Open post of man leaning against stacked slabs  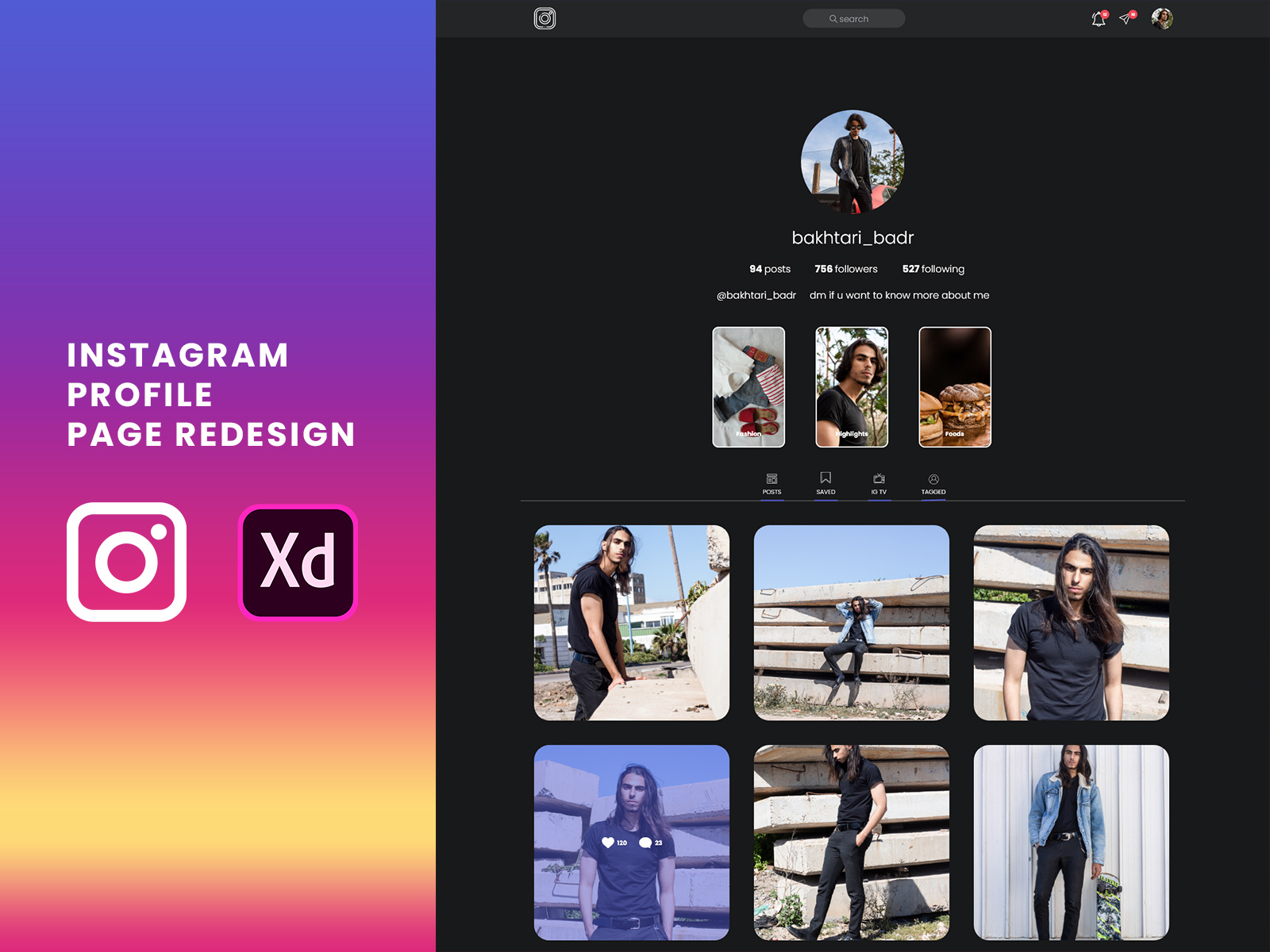coord(852,843)
